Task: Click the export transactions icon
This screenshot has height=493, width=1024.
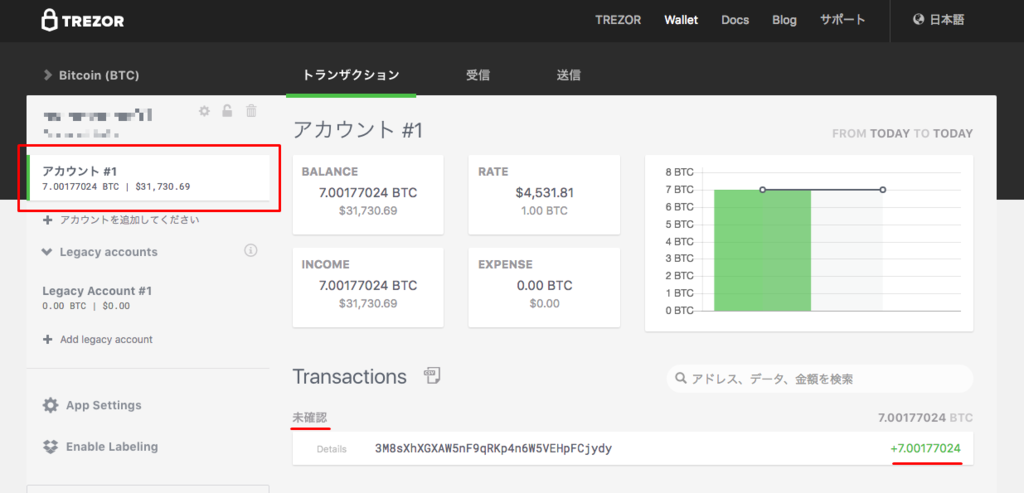Action: point(432,375)
